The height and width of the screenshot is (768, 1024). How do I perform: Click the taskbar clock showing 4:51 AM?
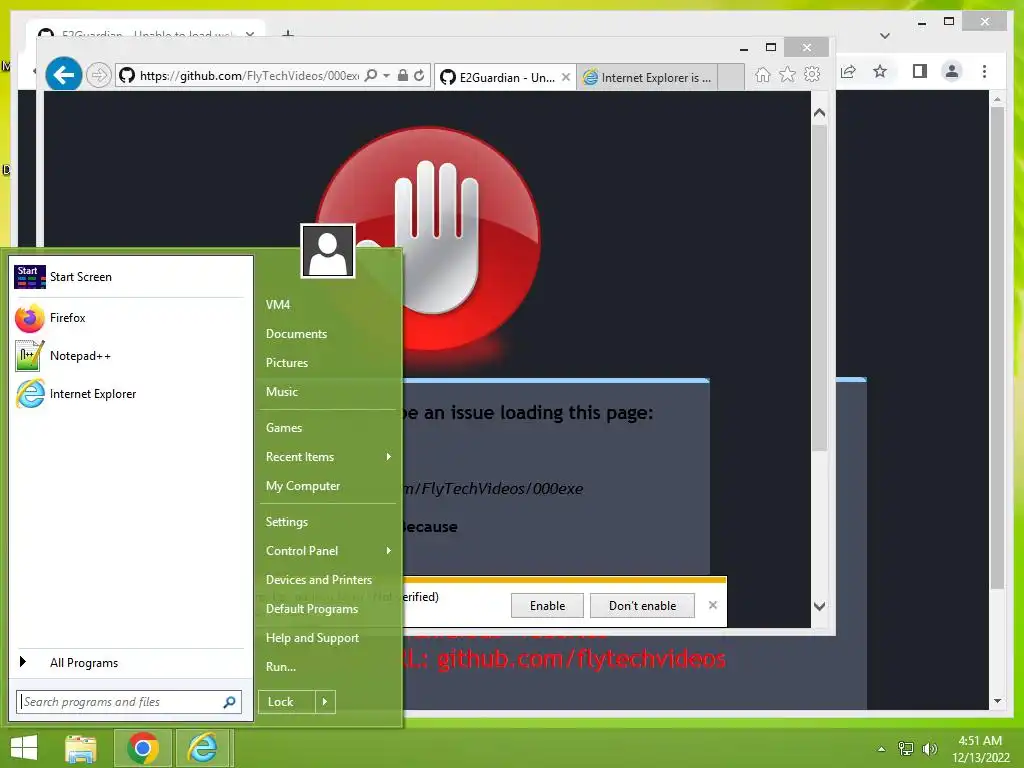coord(981,749)
